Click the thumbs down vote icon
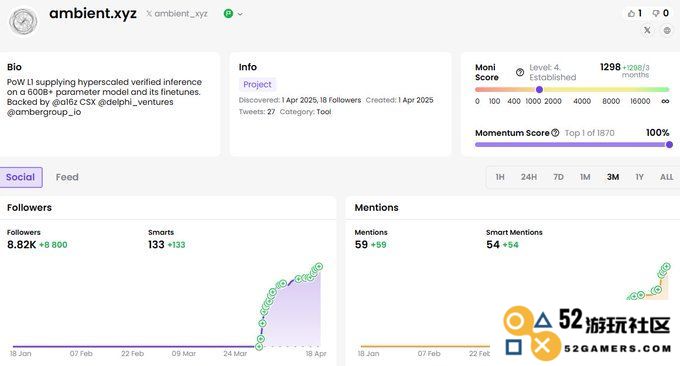The image size is (680, 366). click(656, 13)
